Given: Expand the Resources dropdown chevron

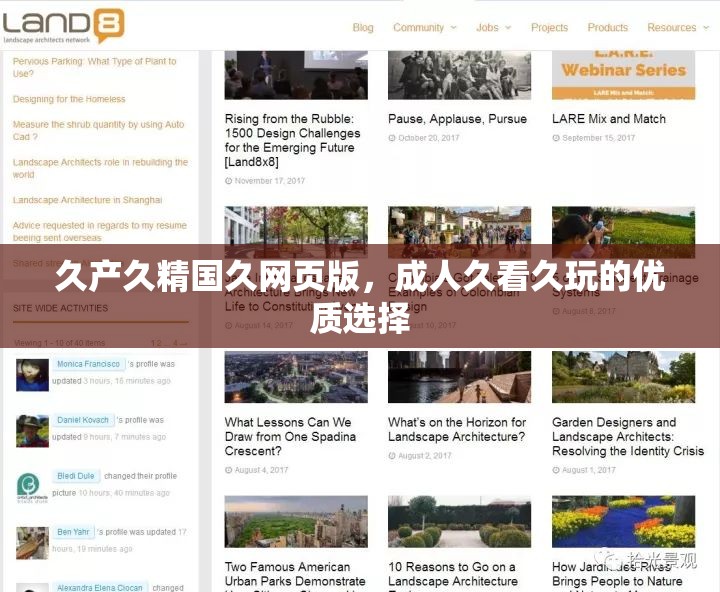Looking at the screenshot, I should pyautogui.click(x=706, y=28).
